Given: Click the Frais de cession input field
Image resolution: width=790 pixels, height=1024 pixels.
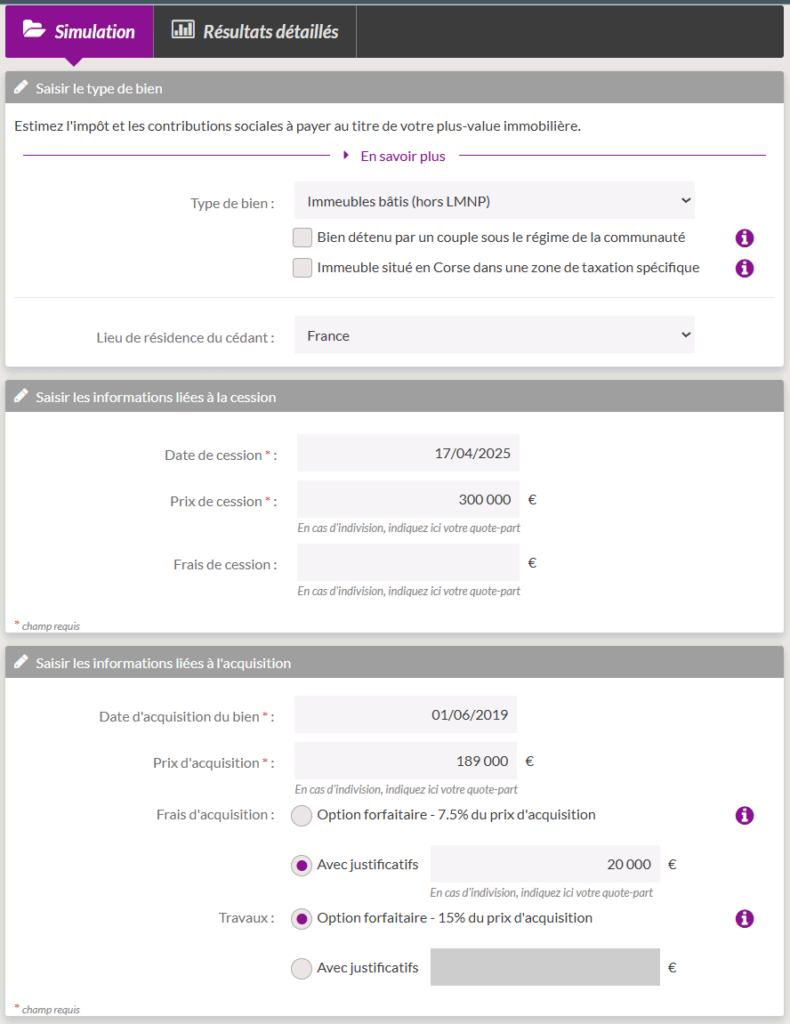Looking at the screenshot, I should click(408, 563).
